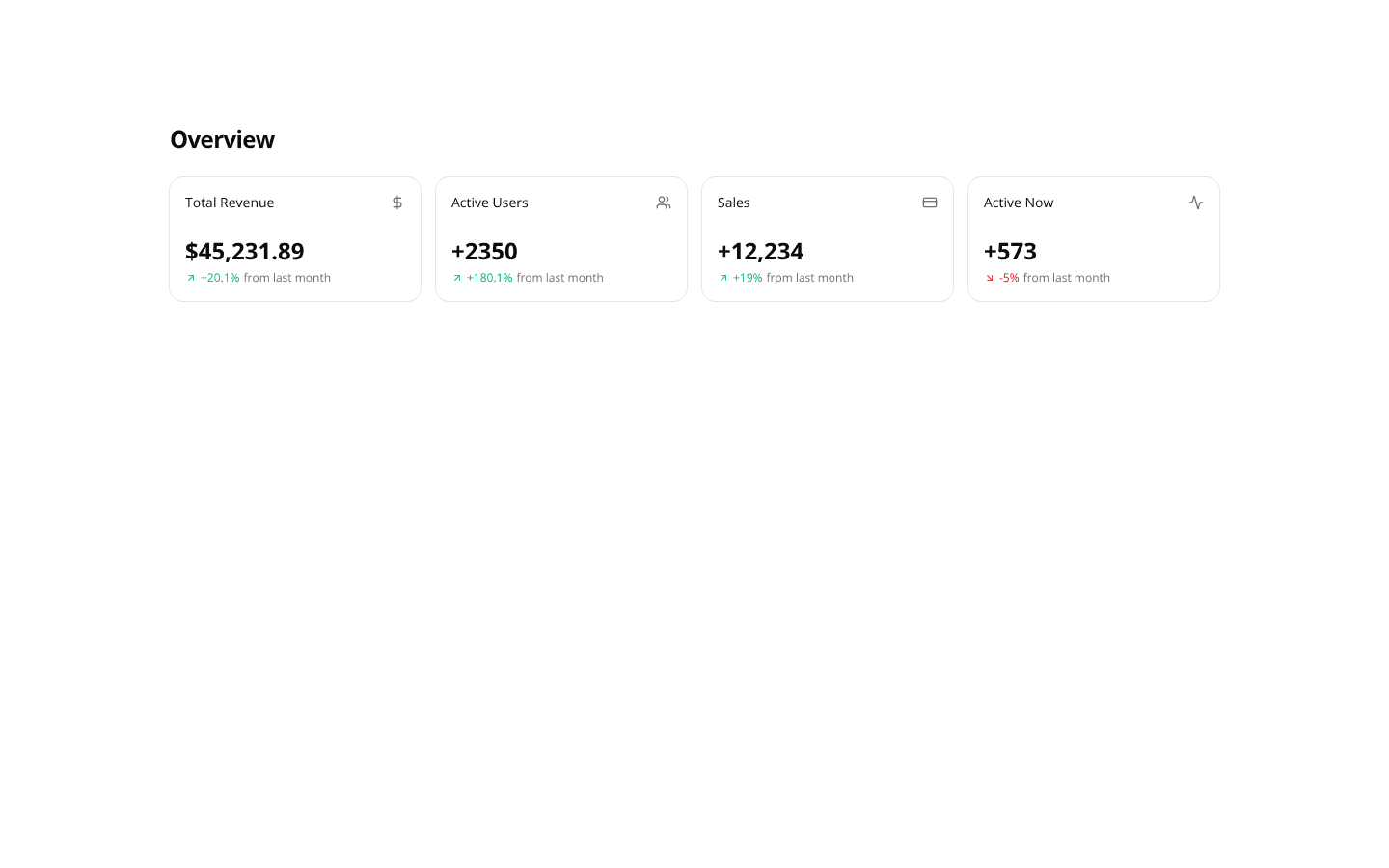The image size is (1389, 868).
Task: Click the activity pulse icon on Active Now card
Action: [1196, 203]
